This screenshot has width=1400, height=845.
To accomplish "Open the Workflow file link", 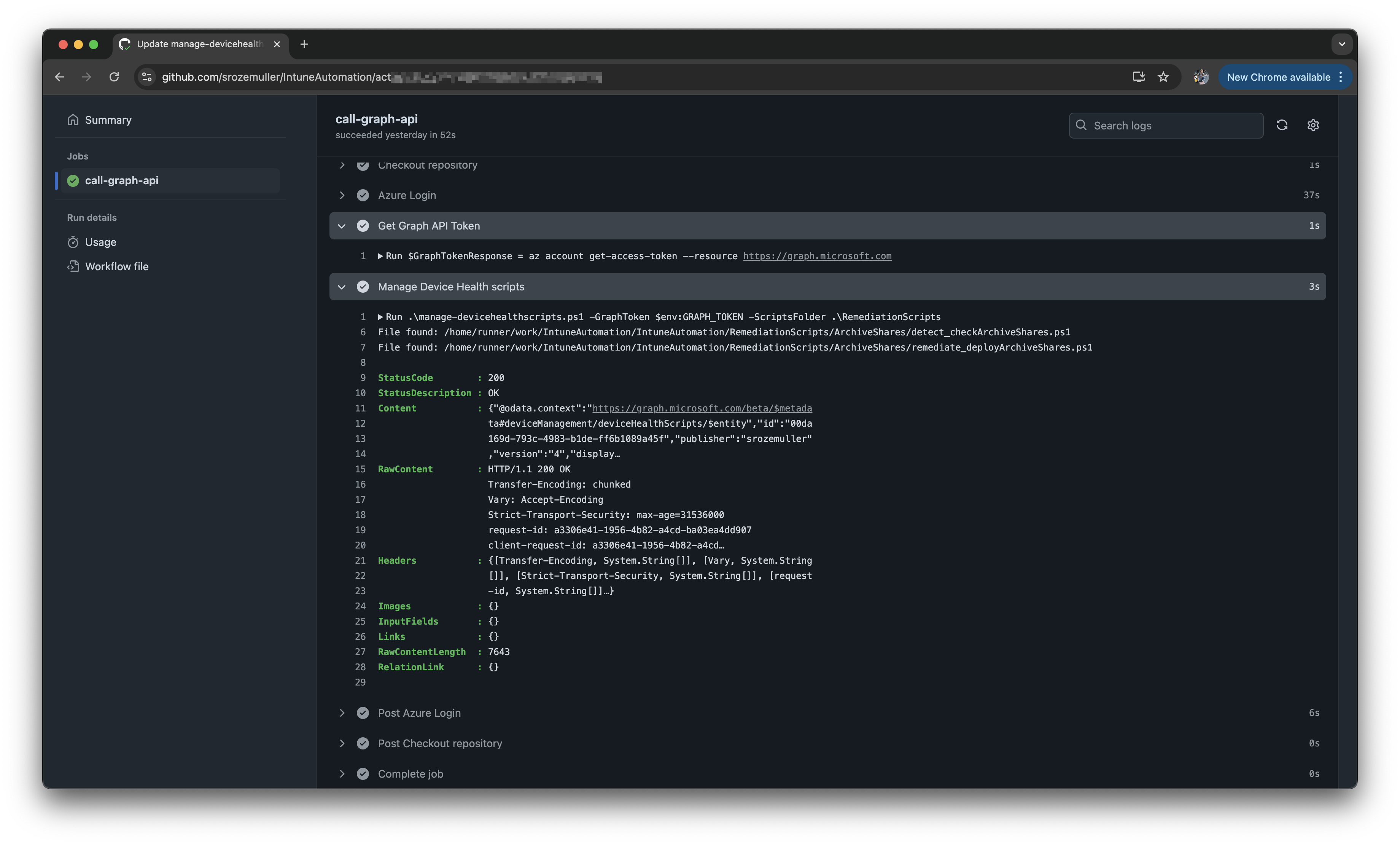I will tap(116, 266).
